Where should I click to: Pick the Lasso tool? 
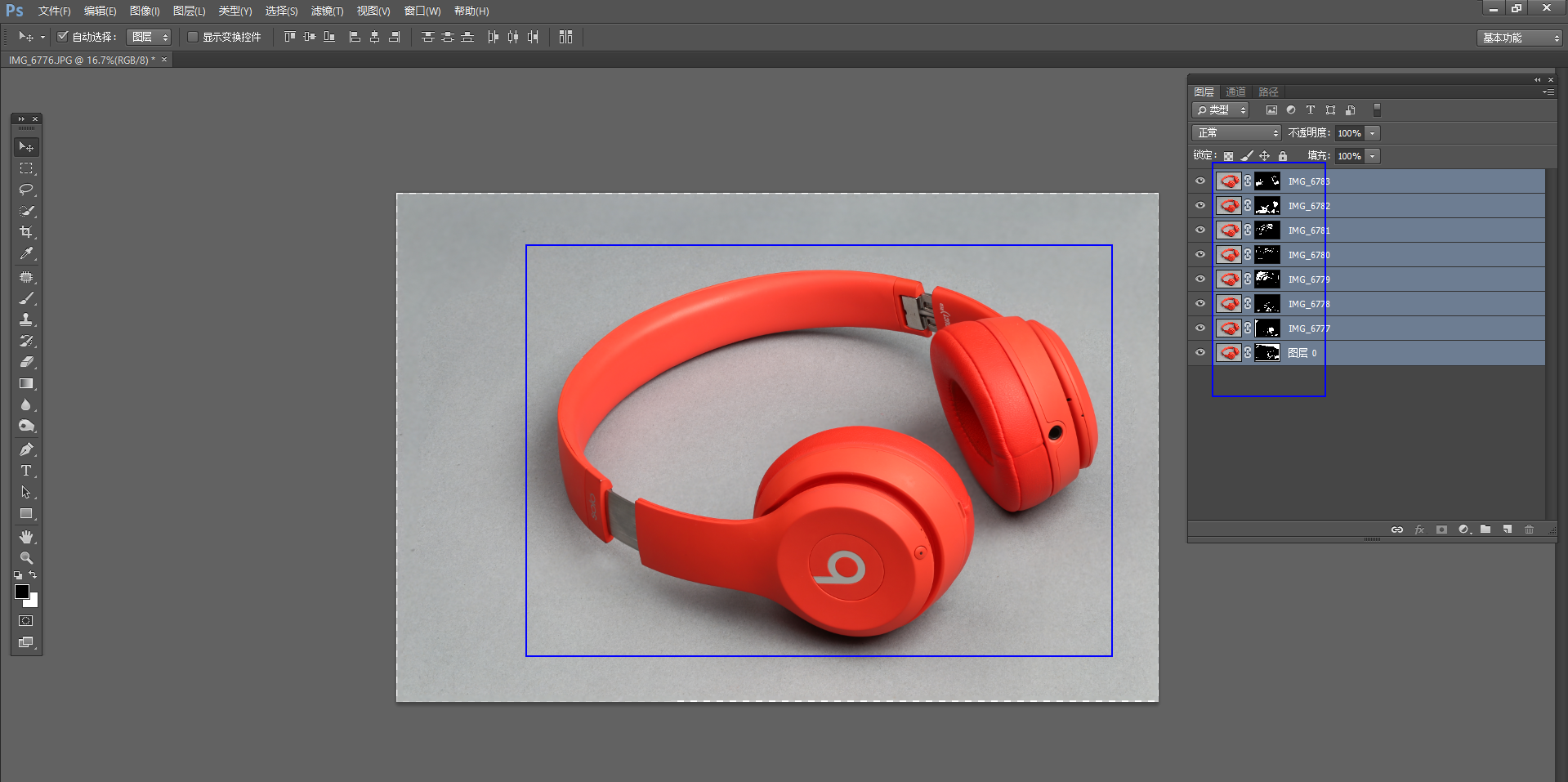point(26,190)
